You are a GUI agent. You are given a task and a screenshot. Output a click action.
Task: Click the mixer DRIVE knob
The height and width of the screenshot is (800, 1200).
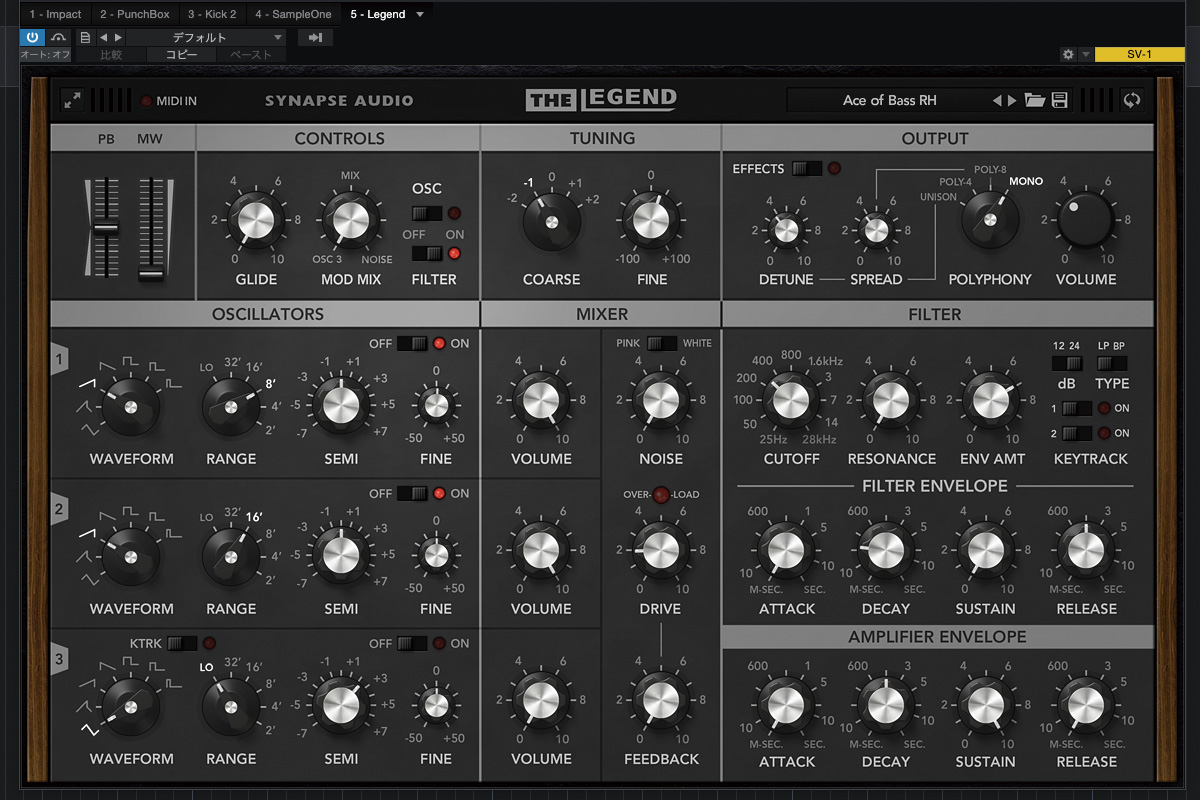pos(660,550)
